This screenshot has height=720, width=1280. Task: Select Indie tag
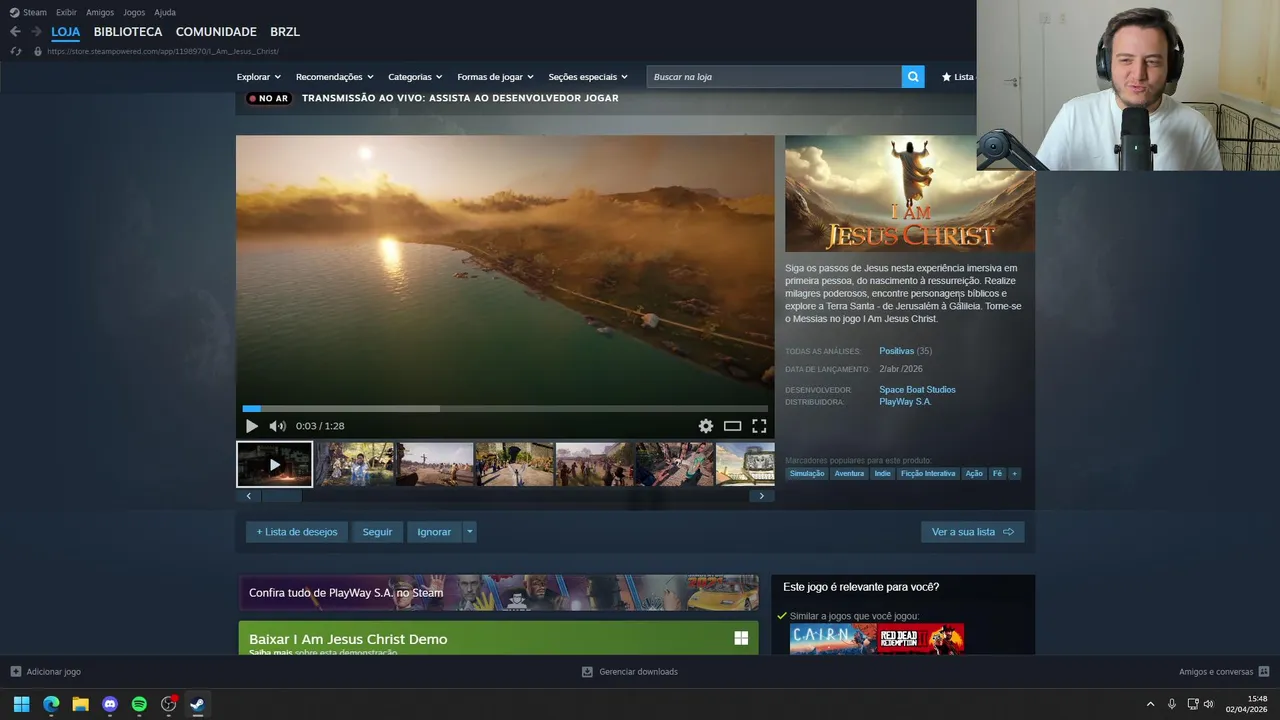pyautogui.click(x=882, y=474)
